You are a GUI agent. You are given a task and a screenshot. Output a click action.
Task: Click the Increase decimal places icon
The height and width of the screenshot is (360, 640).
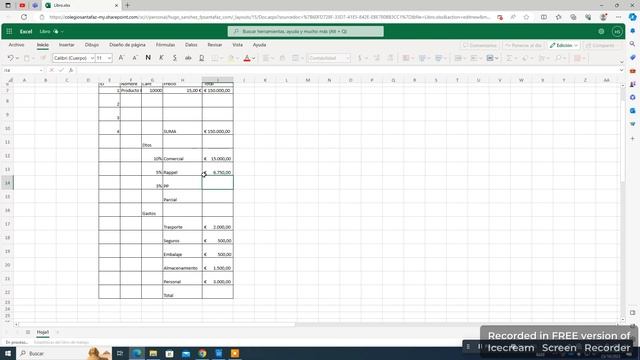pos(376,58)
